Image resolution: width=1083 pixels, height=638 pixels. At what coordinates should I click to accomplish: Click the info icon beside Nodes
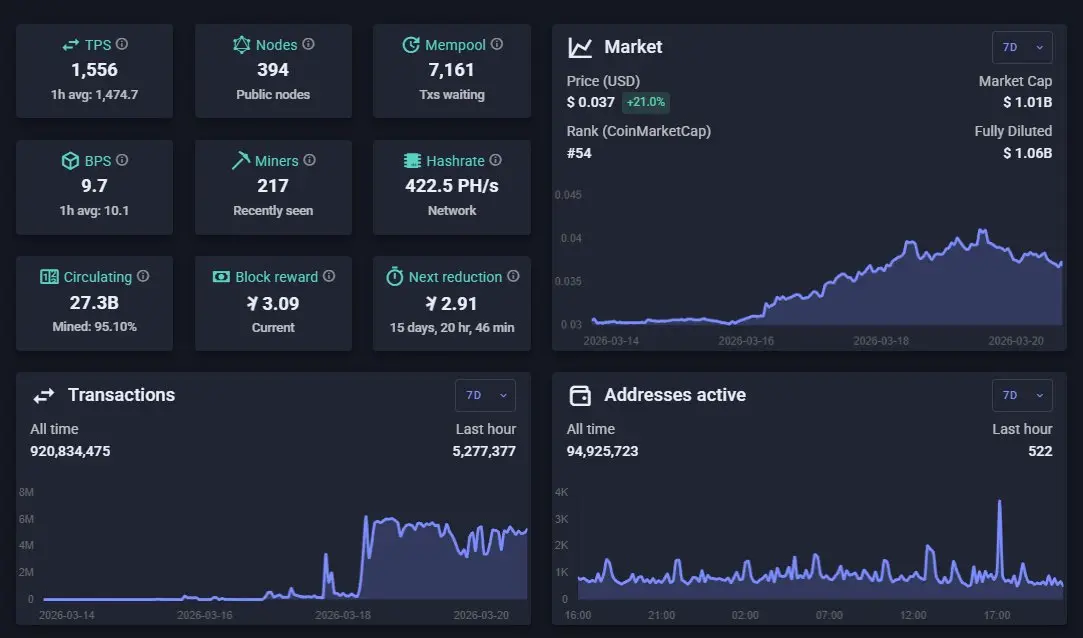point(308,44)
